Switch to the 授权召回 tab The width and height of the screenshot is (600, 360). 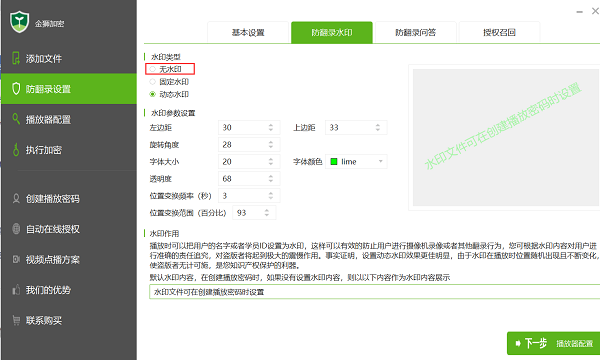[x=499, y=33]
